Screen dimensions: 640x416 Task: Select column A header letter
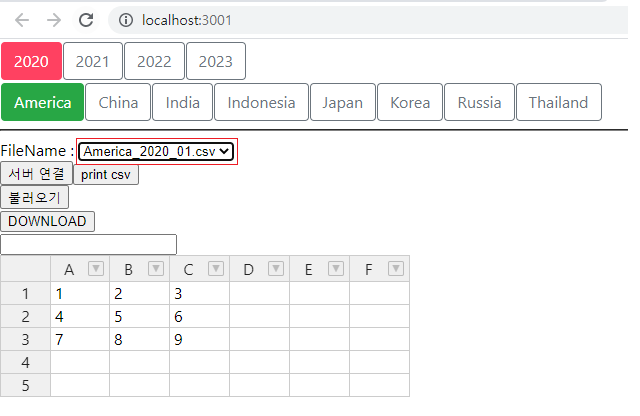click(69, 269)
